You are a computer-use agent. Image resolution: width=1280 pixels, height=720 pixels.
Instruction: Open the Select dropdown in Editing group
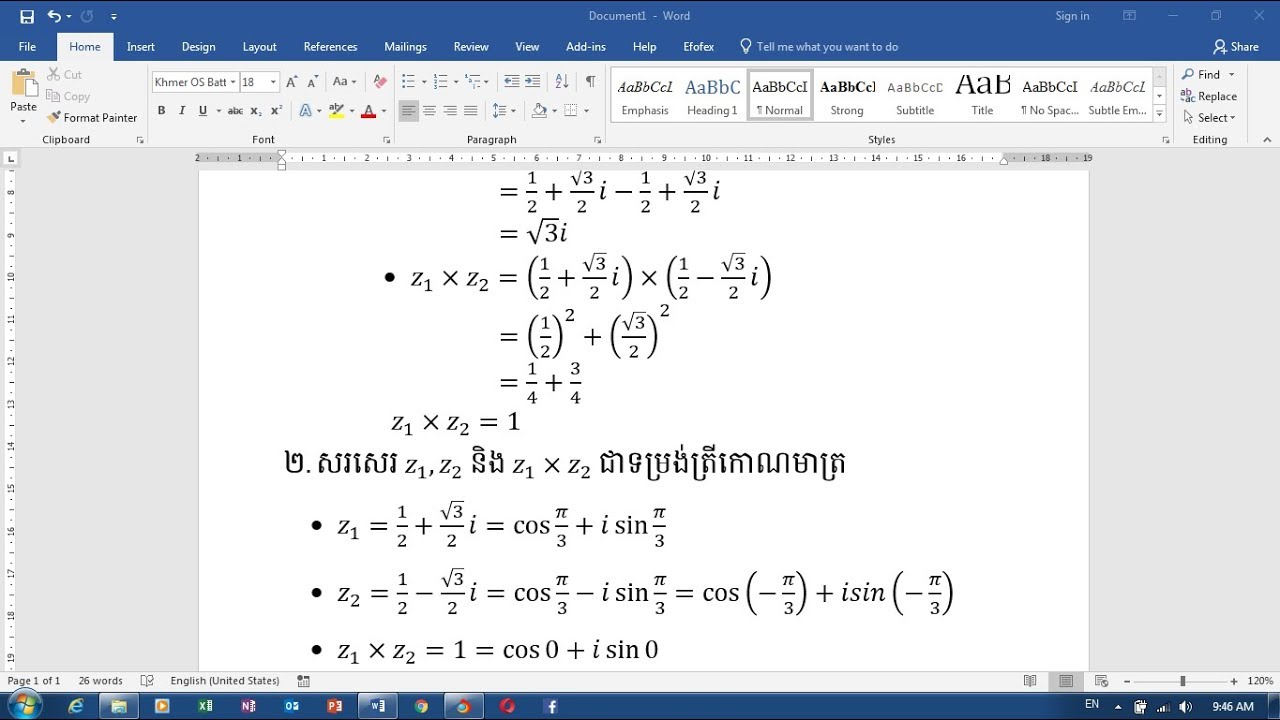tap(1209, 118)
